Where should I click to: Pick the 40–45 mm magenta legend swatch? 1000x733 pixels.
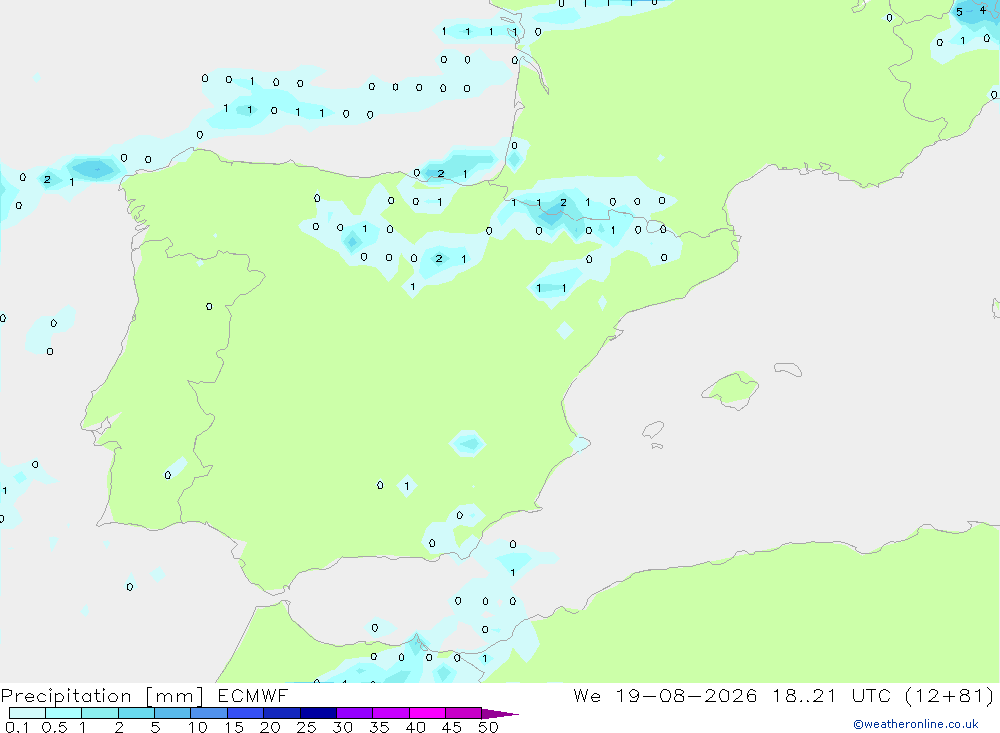(x=427, y=713)
